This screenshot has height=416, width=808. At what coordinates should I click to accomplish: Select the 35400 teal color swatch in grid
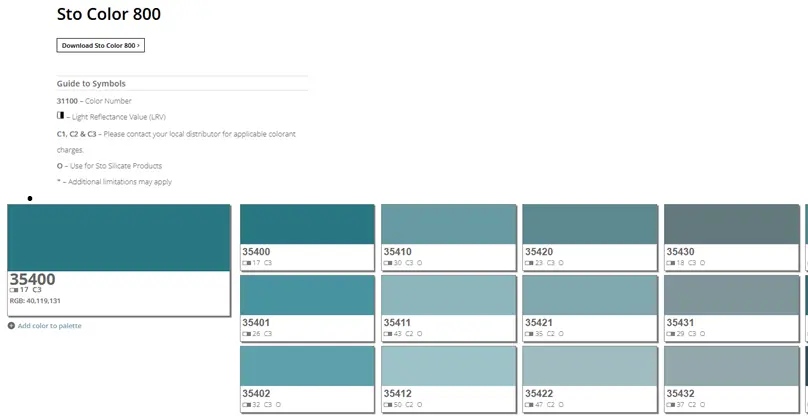(x=307, y=225)
